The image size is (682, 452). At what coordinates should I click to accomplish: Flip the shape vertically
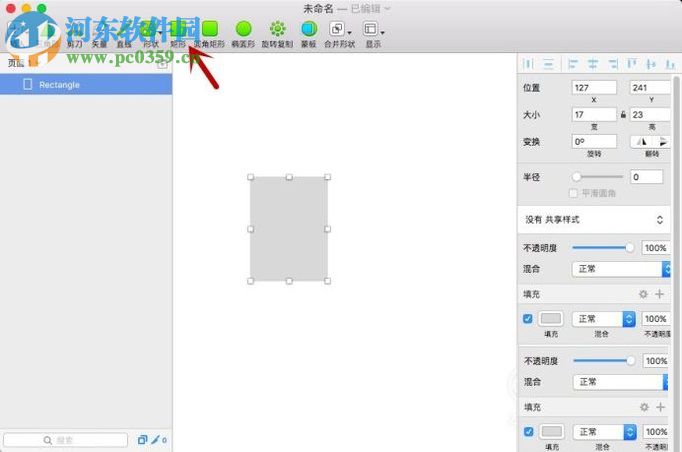click(x=661, y=141)
